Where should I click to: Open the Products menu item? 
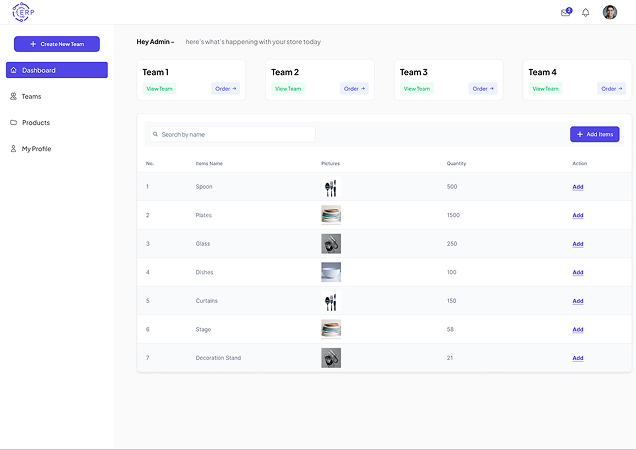[36, 123]
